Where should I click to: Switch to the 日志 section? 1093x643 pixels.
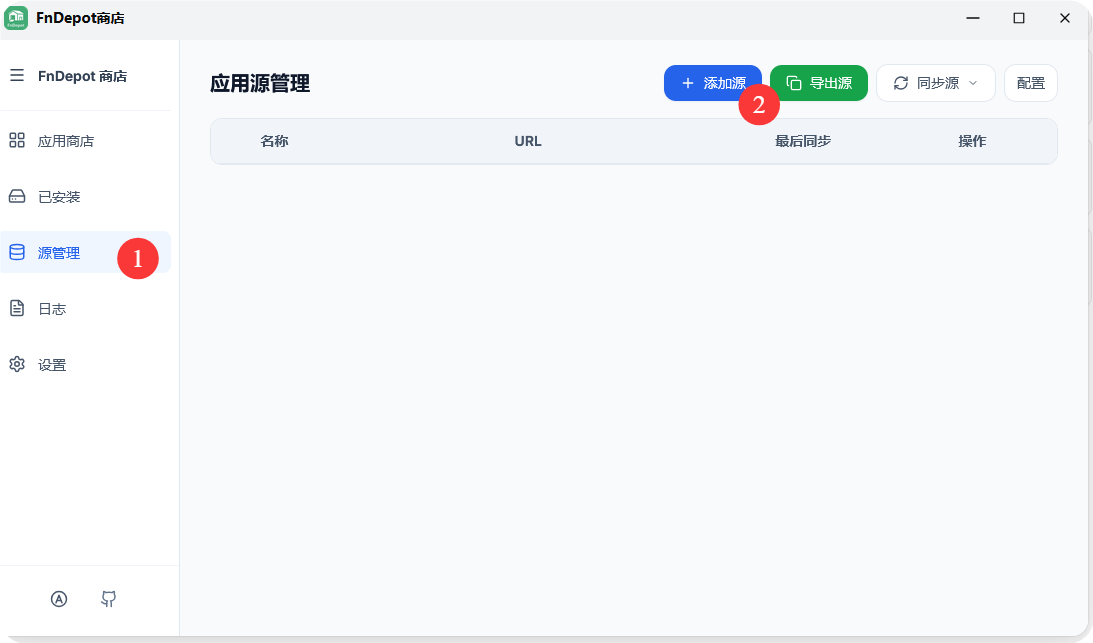(50, 308)
